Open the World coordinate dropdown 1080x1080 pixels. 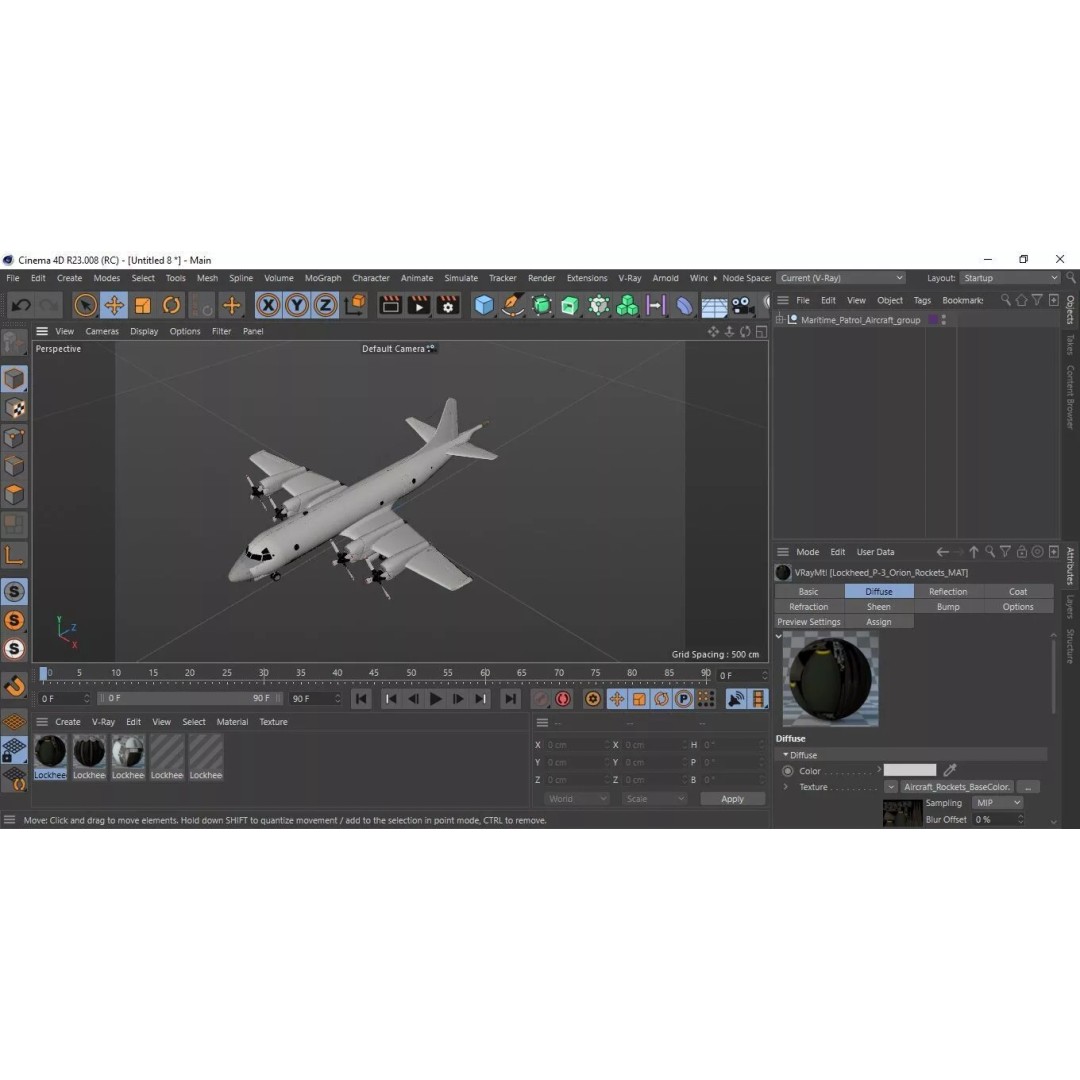point(577,799)
